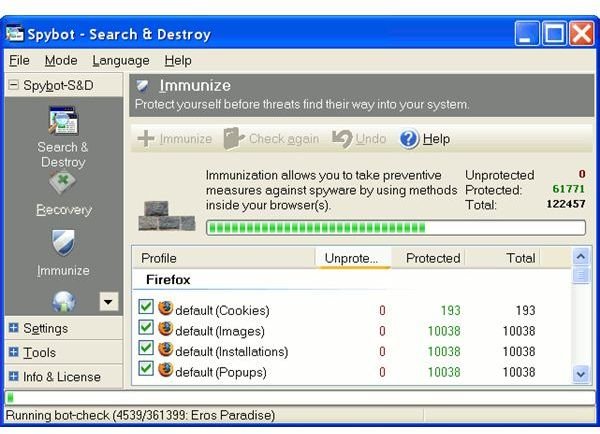Open the Search & Destroy sidebar icon
Viewport: 600px width, 434px height.
click(x=64, y=121)
